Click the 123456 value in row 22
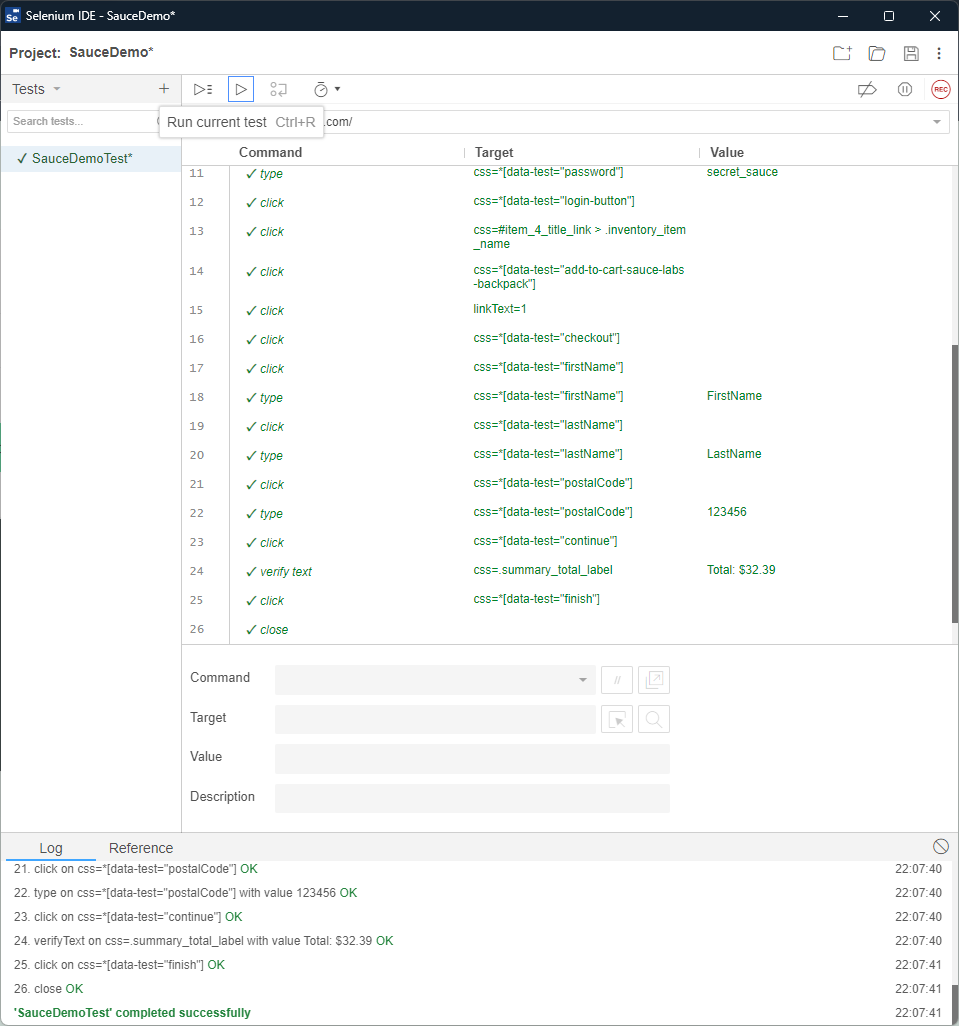The image size is (959, 1026). click(727, 512)
